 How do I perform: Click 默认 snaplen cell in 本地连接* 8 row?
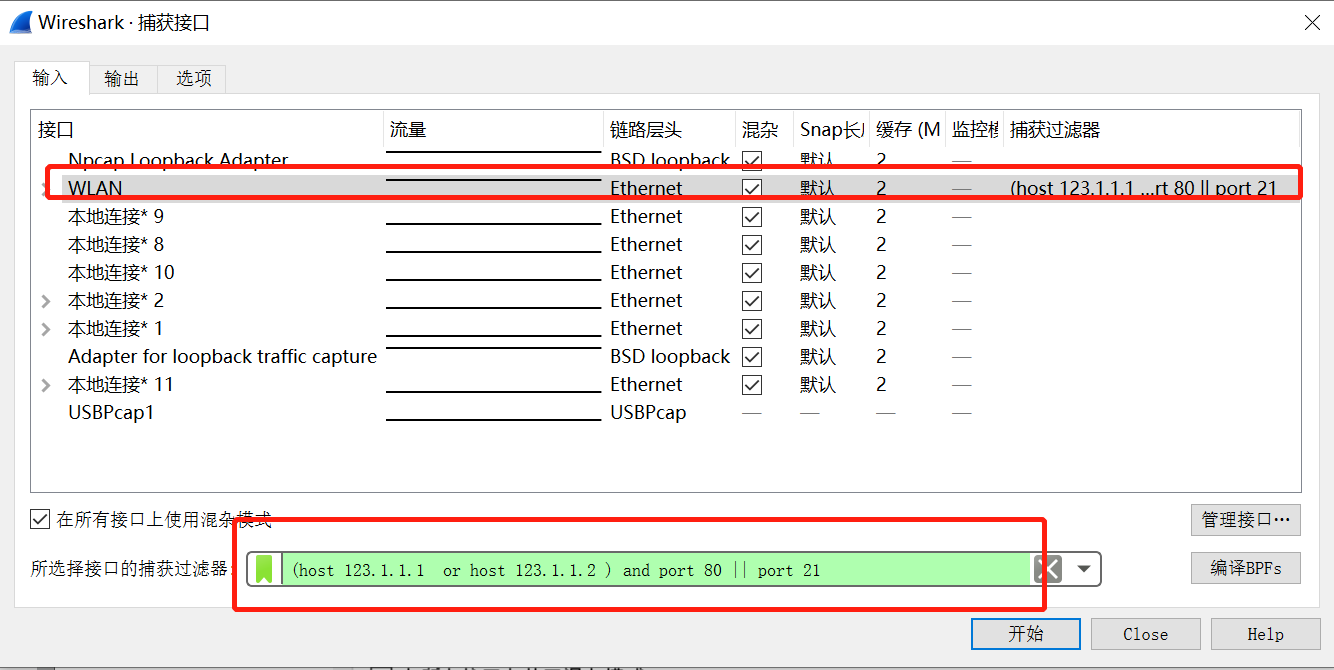[818, 244]
